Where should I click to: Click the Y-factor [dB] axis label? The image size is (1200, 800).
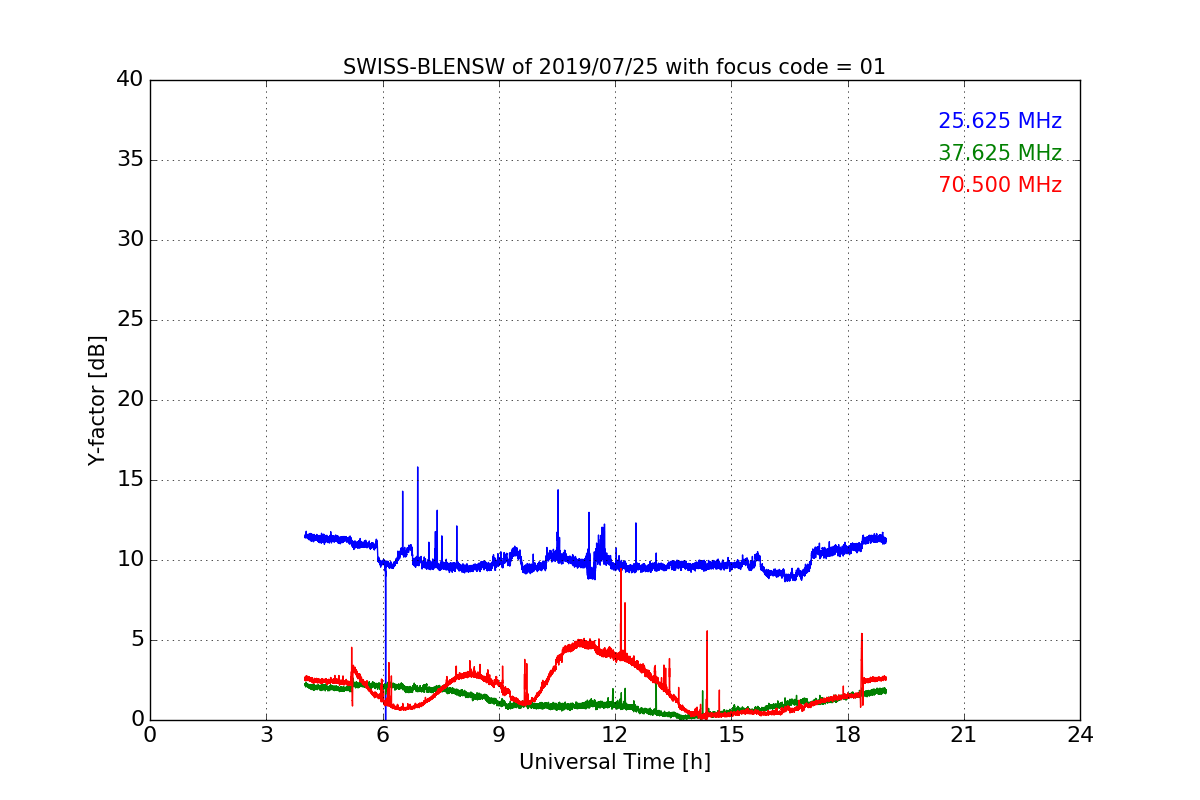(x=97, y=400)
